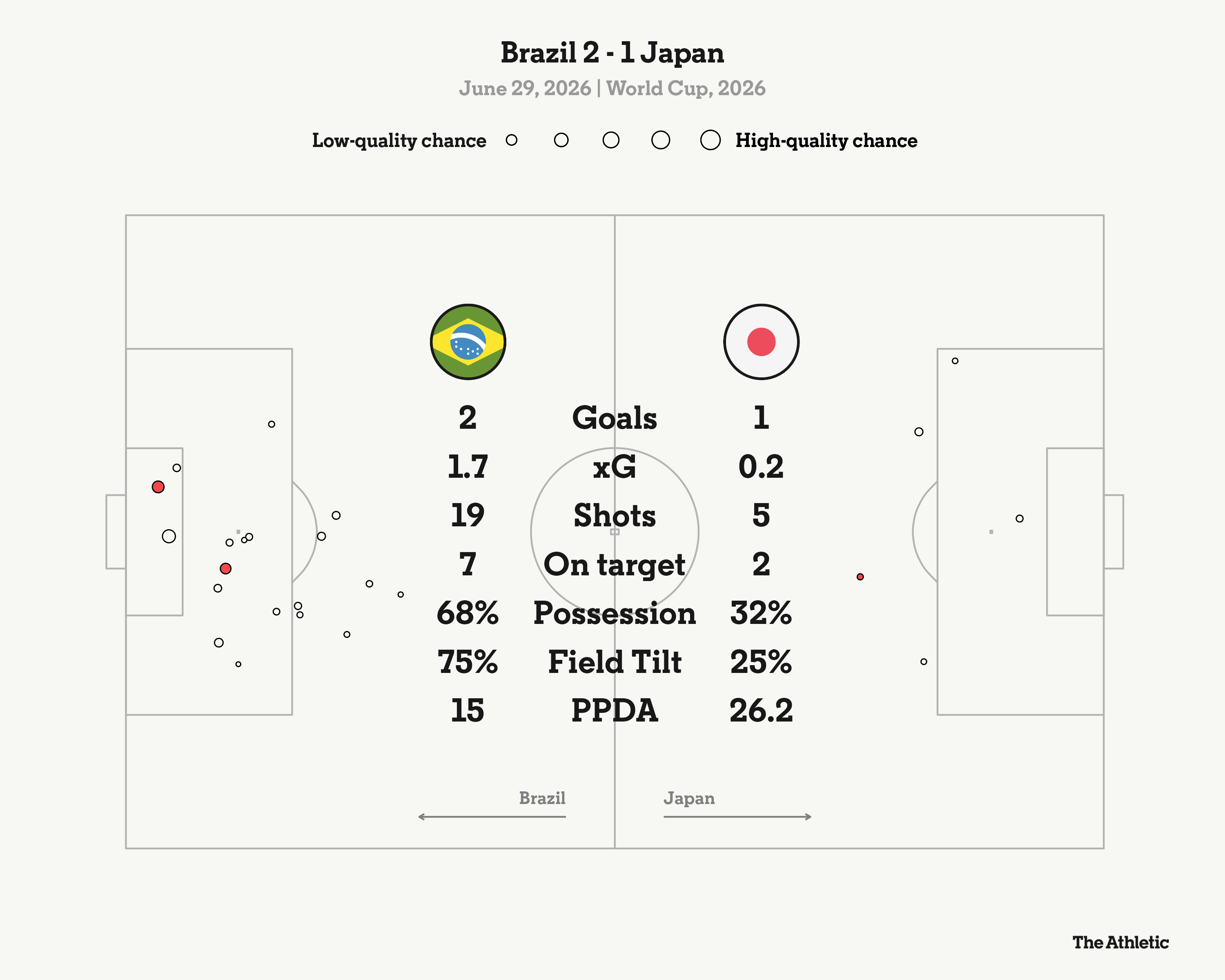Click the Brazil 2 - 1 Japan title
Viewport: 1225px width, 980px height.
pyautogui.click(x=612, y=53)
